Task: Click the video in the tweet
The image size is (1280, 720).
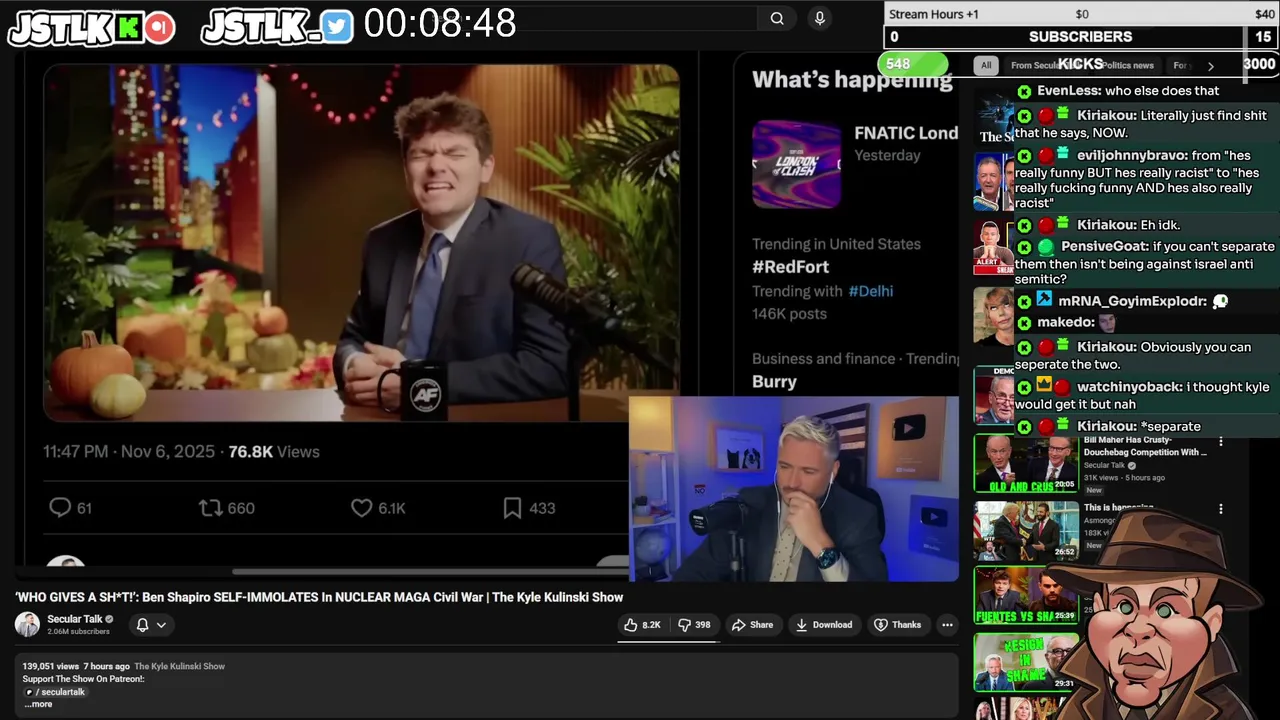Action: click(361, 243)
